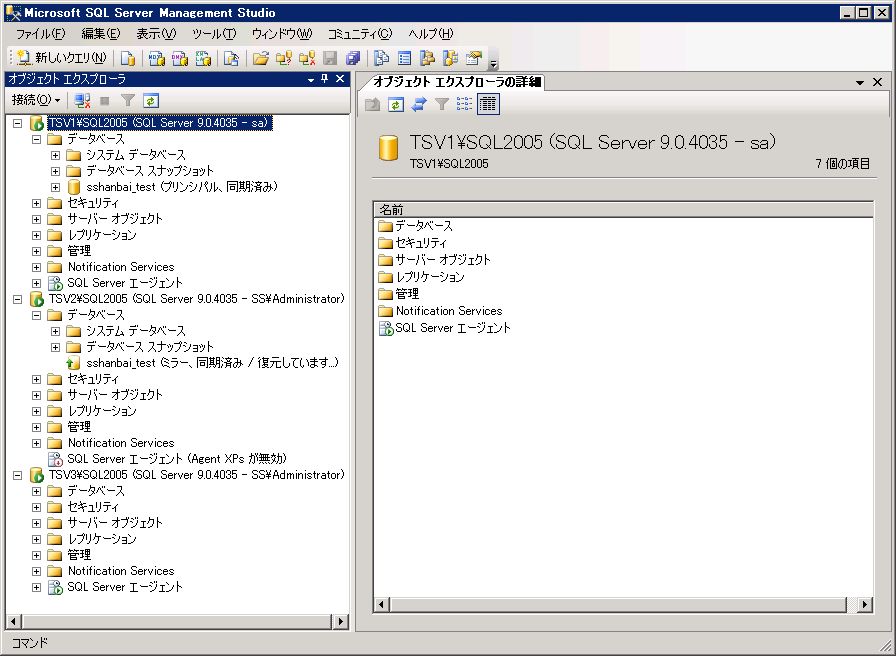Click the Save All icon
This screenshot has width=896, height=656.
coord(353,58)
